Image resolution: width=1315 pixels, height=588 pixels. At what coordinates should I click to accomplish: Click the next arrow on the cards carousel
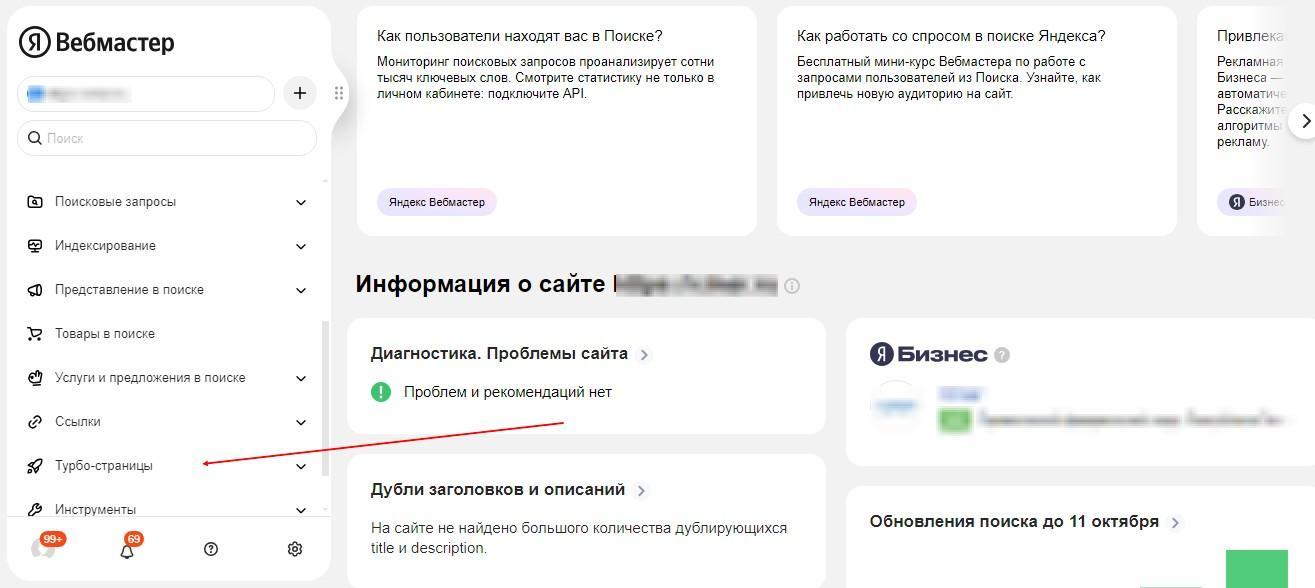[1303, 121]
